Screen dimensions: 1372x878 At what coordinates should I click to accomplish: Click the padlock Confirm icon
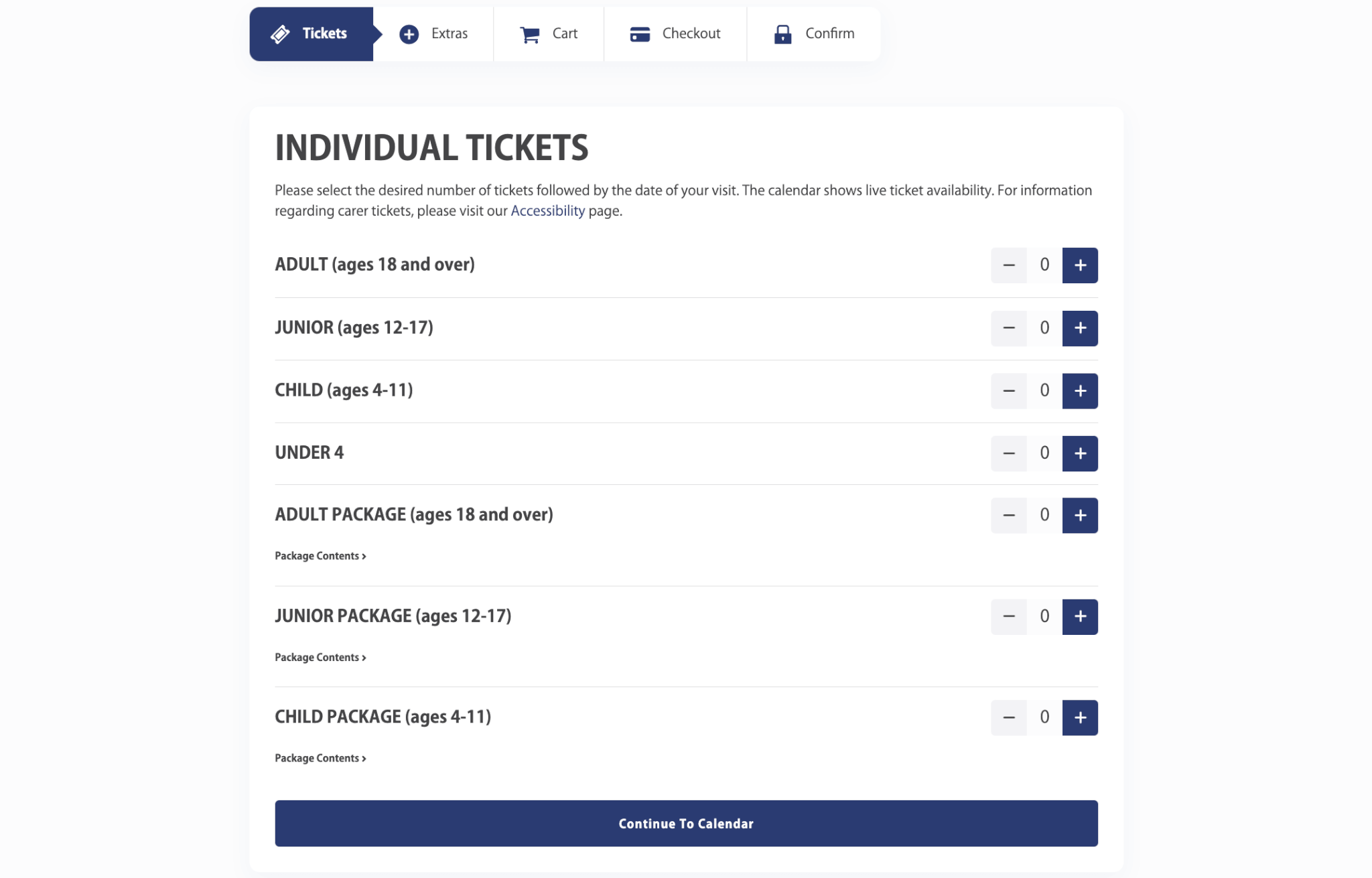point(782,34)
